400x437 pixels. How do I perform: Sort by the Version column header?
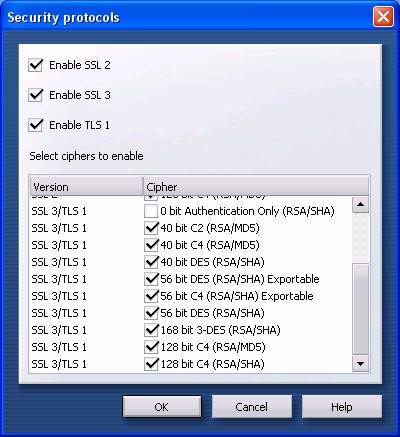coord(86,186)
